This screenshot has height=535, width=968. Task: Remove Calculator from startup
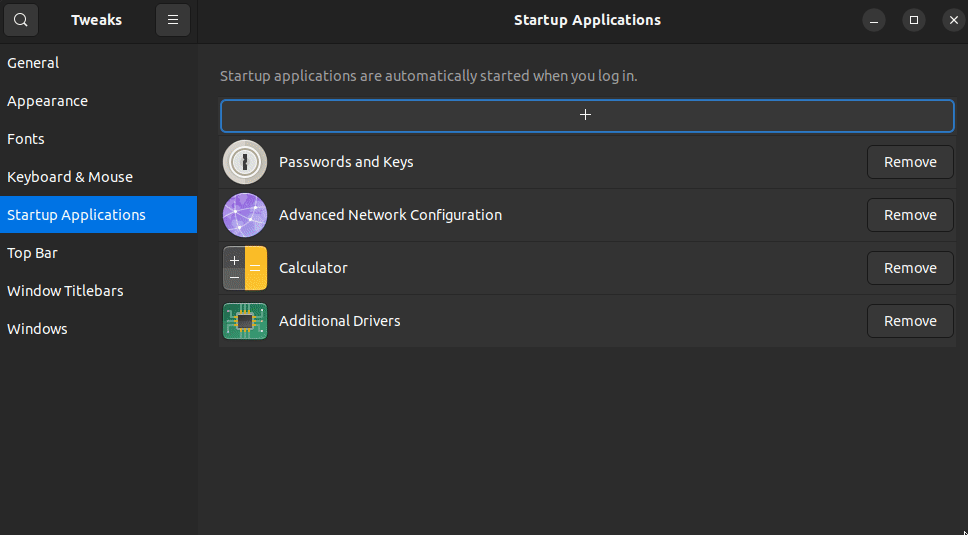tap(910, 268)
